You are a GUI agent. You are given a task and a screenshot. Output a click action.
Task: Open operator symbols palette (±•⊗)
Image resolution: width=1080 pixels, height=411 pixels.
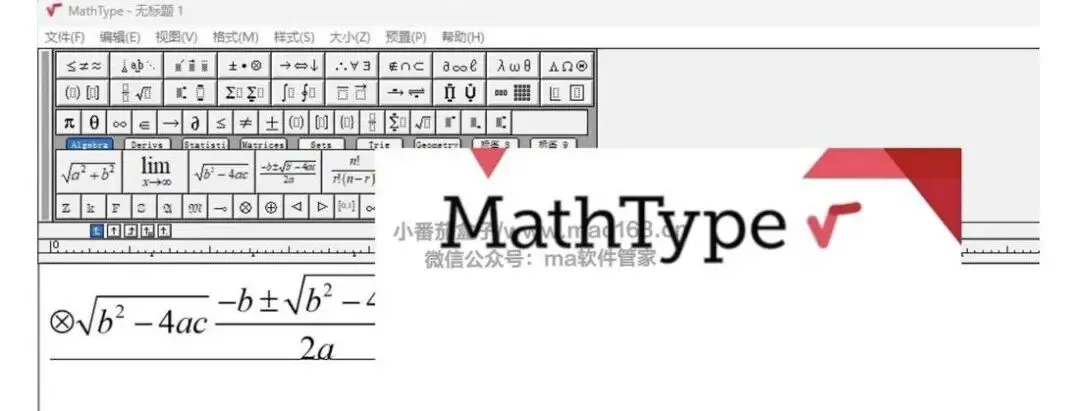(245, 66)
